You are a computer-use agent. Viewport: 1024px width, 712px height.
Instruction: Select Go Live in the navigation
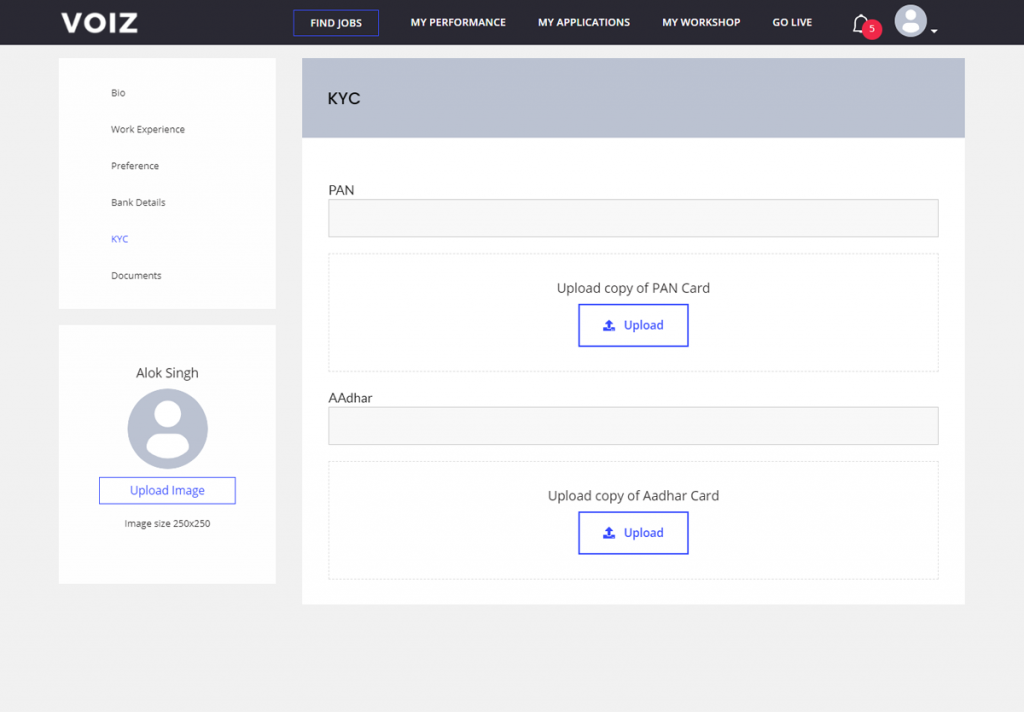point(792,22)
